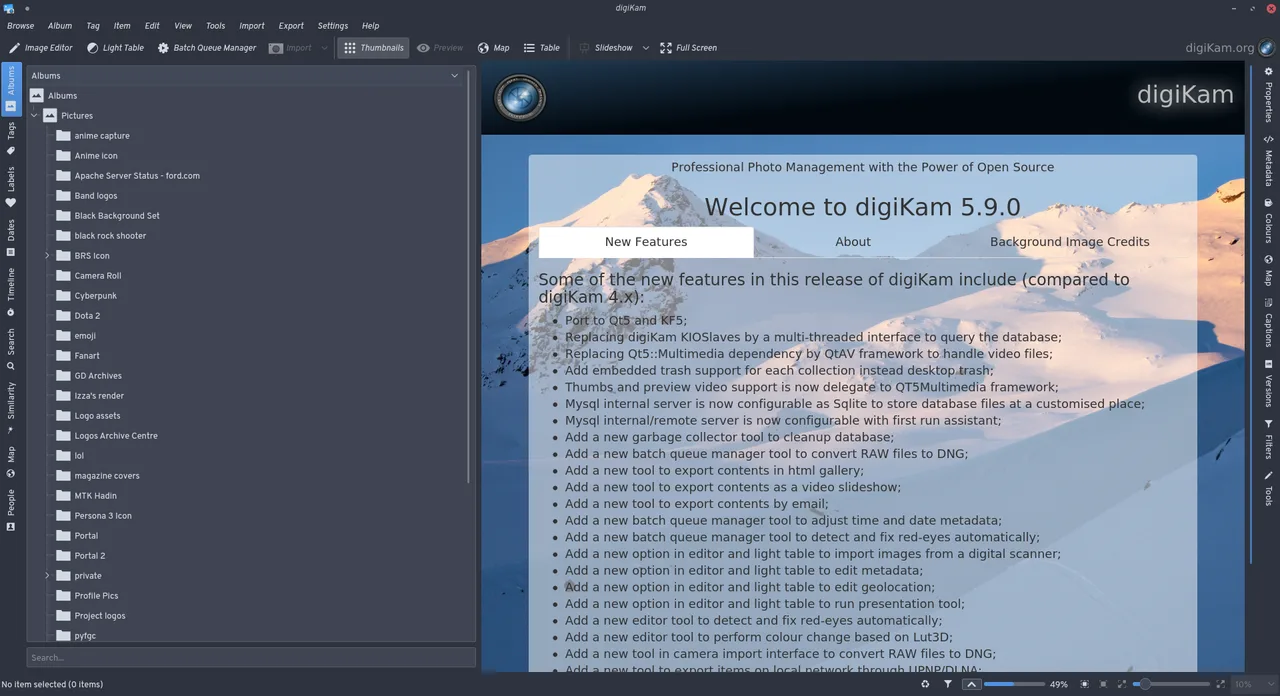Click the up-arrow button beside progress bar
The width and height of the screenshot is (1280, 696).
[971, 684]
